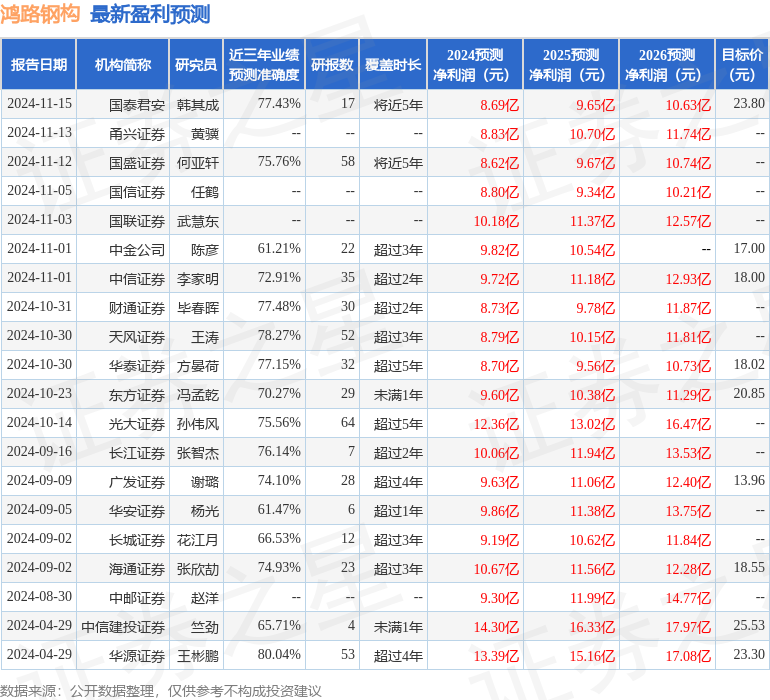Click accuracy value 78.27%
The width and height of the screenshot is (770, 700).
279,335
